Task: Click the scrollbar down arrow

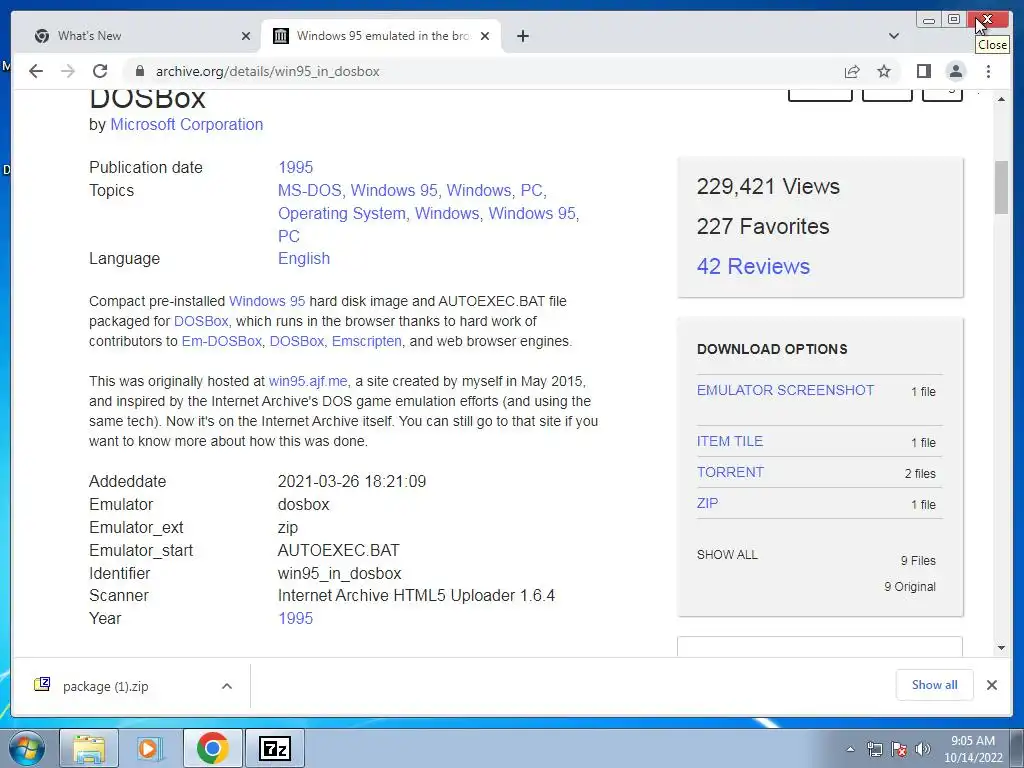Action: (1001, 647)
